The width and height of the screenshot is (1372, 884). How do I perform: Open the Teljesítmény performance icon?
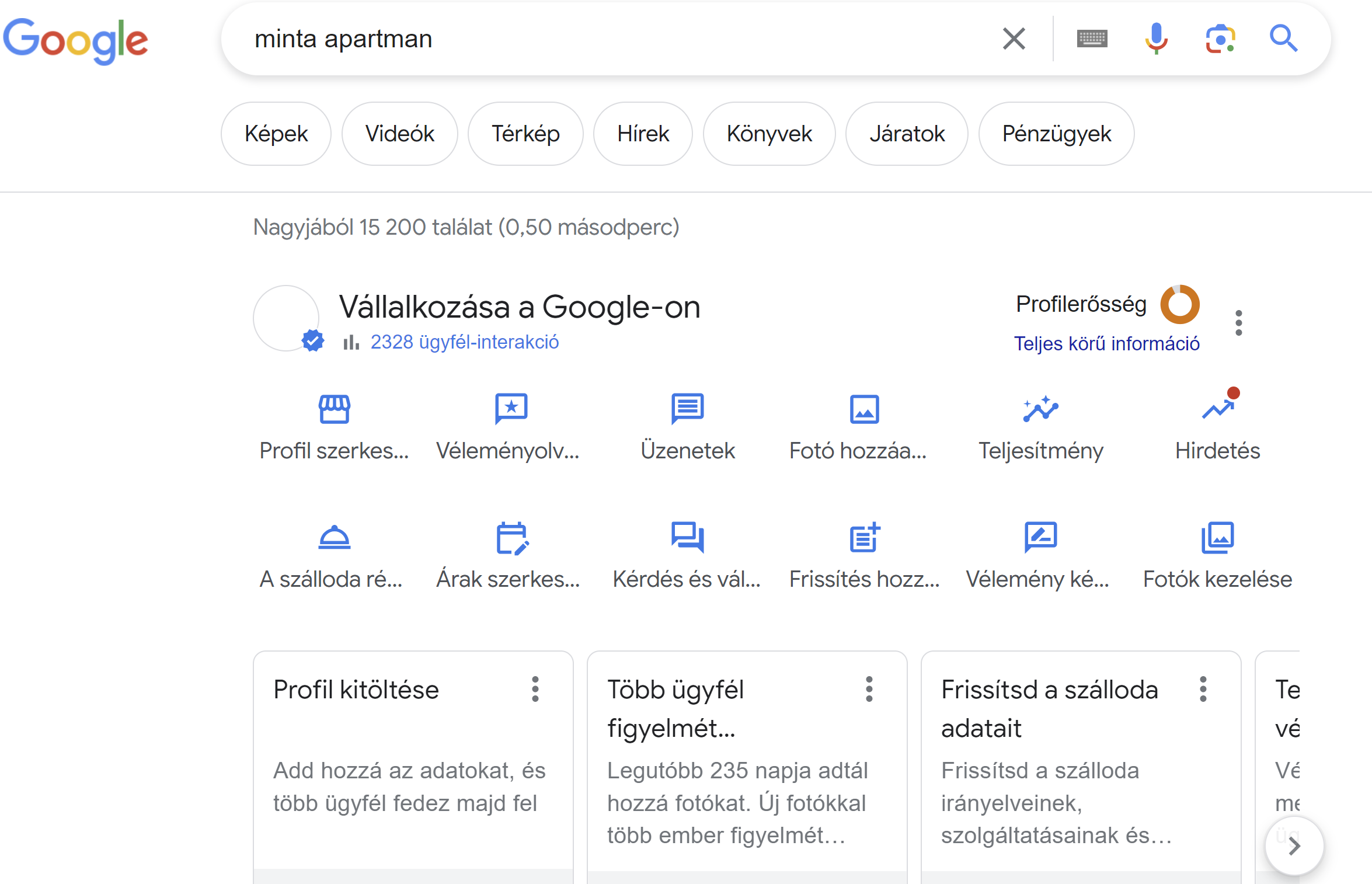(x=1042, y=409)
